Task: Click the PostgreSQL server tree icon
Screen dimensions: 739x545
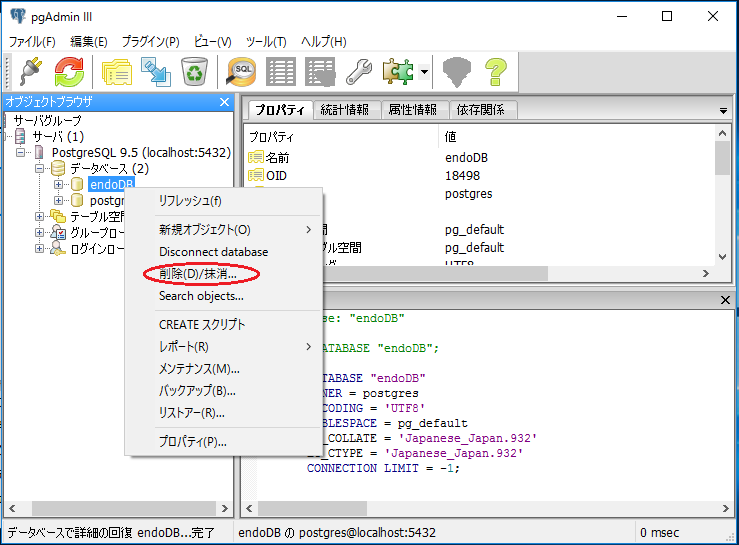Action: [40, 152]
